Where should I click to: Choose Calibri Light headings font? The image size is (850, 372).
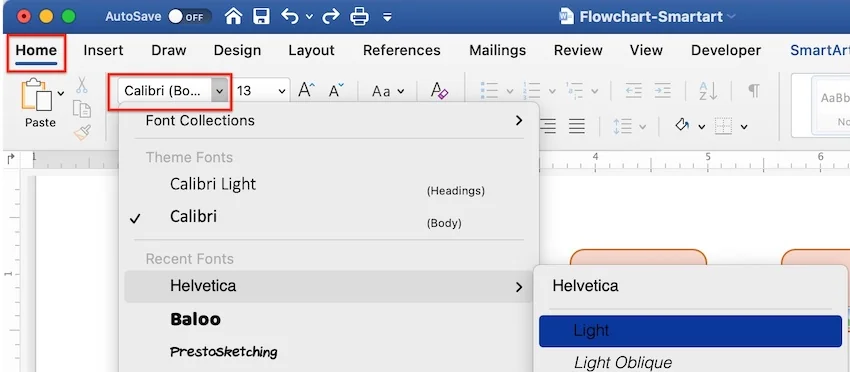point(330,184)
